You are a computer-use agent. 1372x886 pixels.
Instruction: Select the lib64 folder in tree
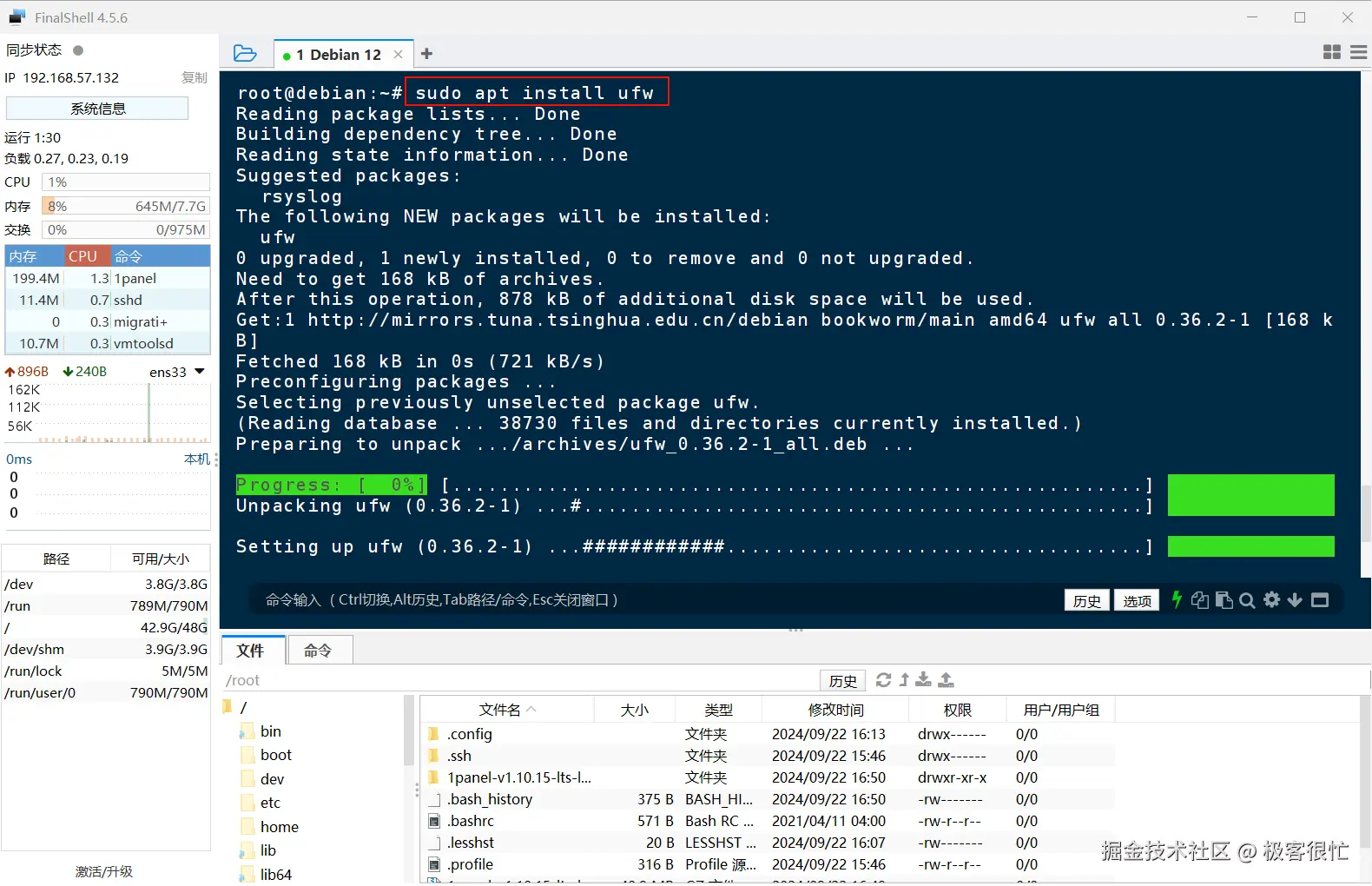tap(275, 875)
